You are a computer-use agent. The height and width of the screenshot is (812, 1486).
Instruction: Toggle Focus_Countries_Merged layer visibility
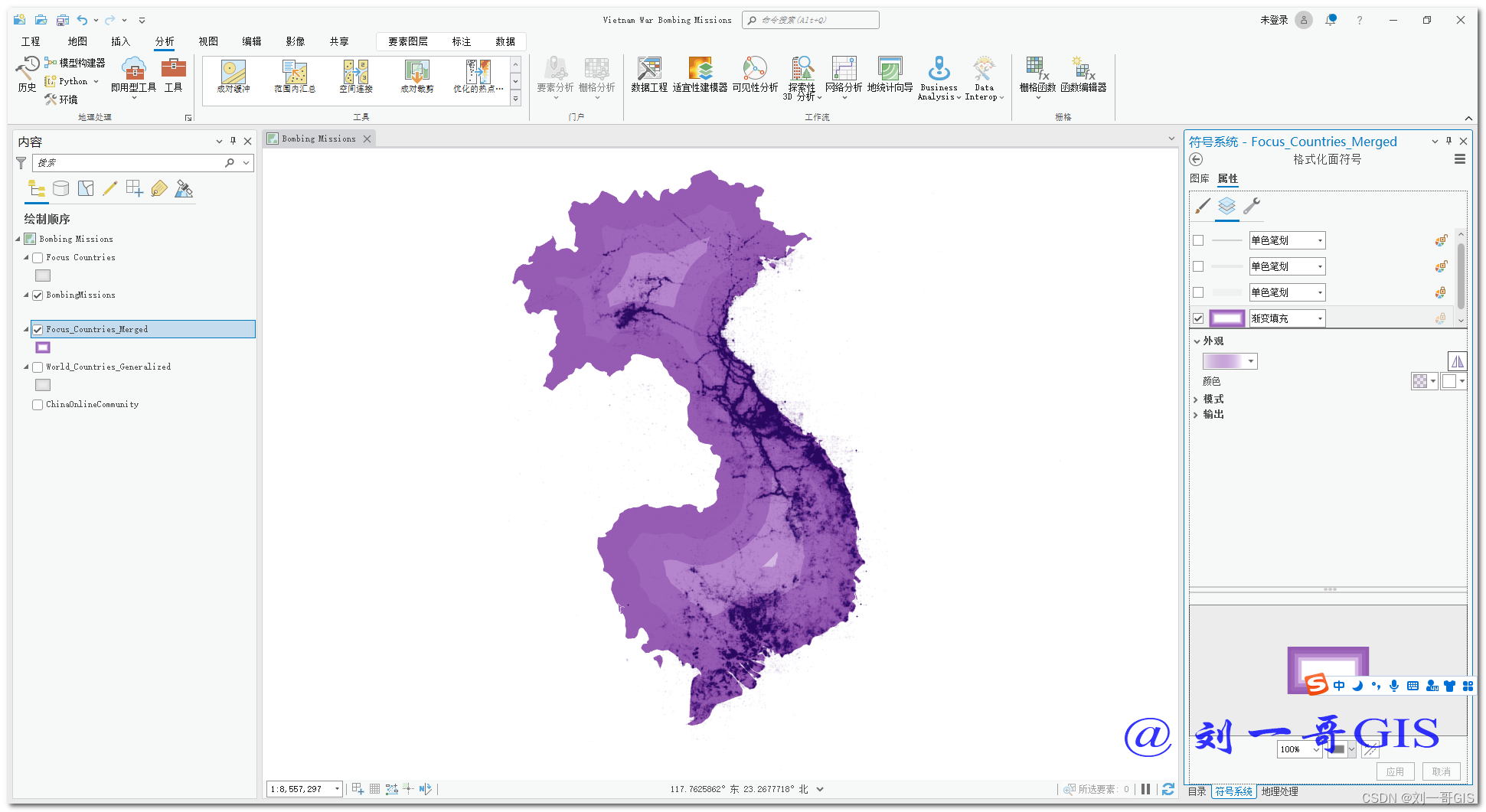[38, 330]
